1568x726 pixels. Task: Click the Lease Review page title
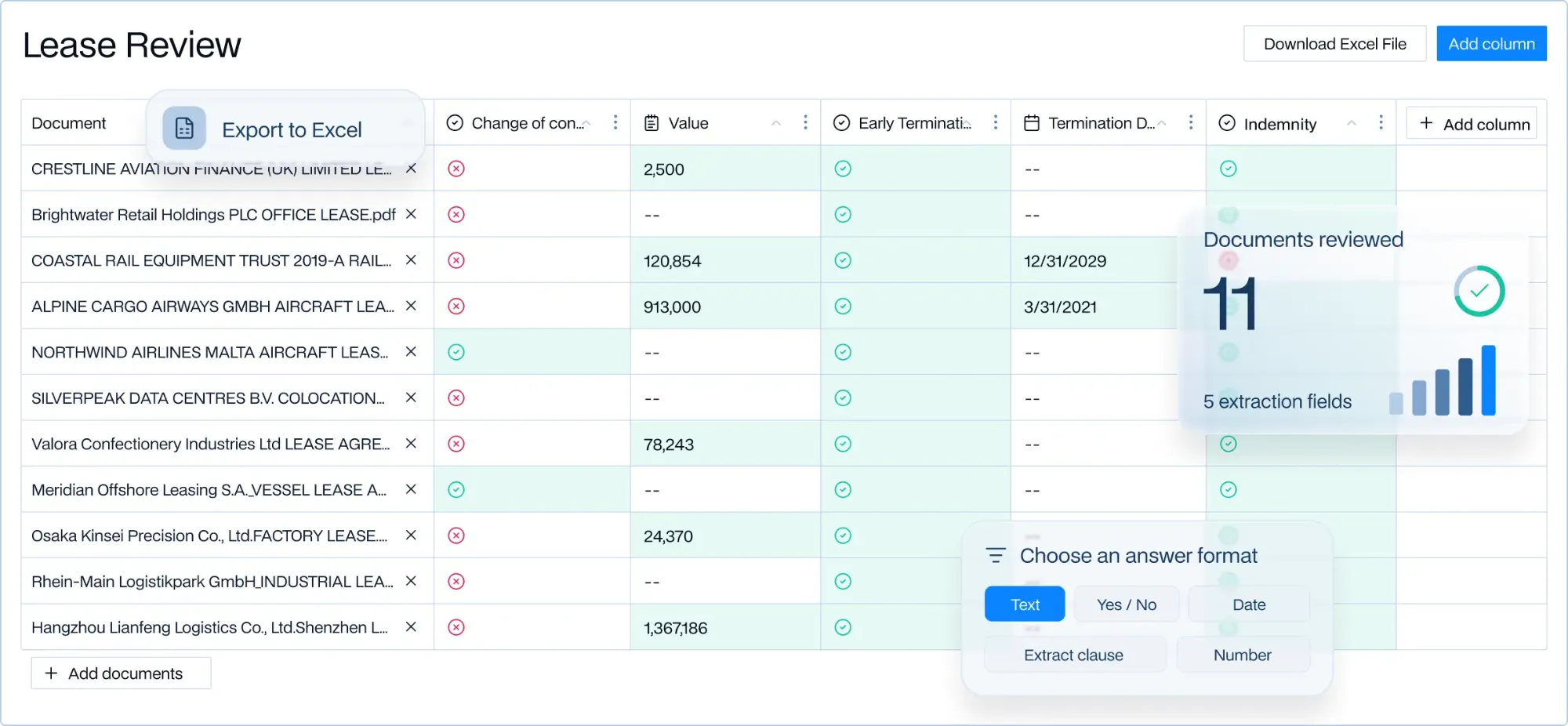point(132,45)
